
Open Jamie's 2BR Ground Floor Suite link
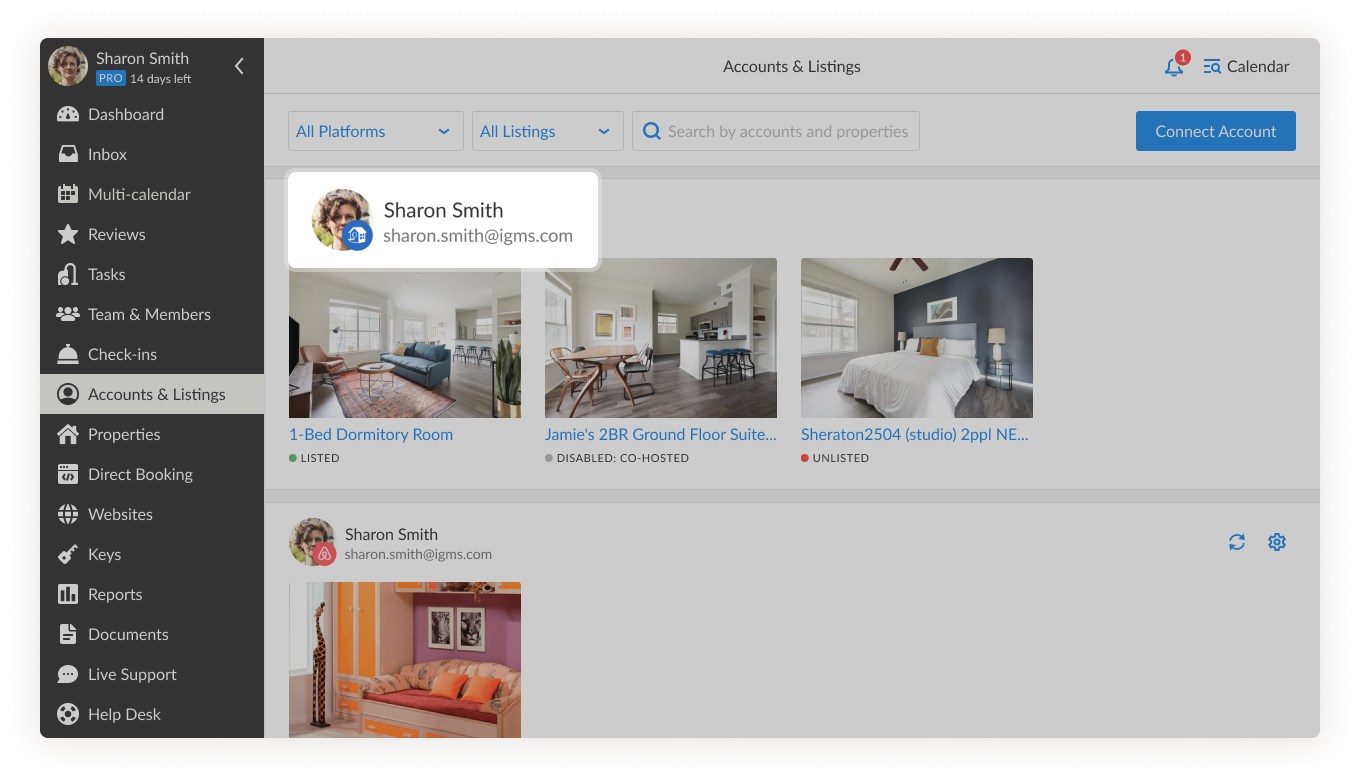tap(661, 434)
